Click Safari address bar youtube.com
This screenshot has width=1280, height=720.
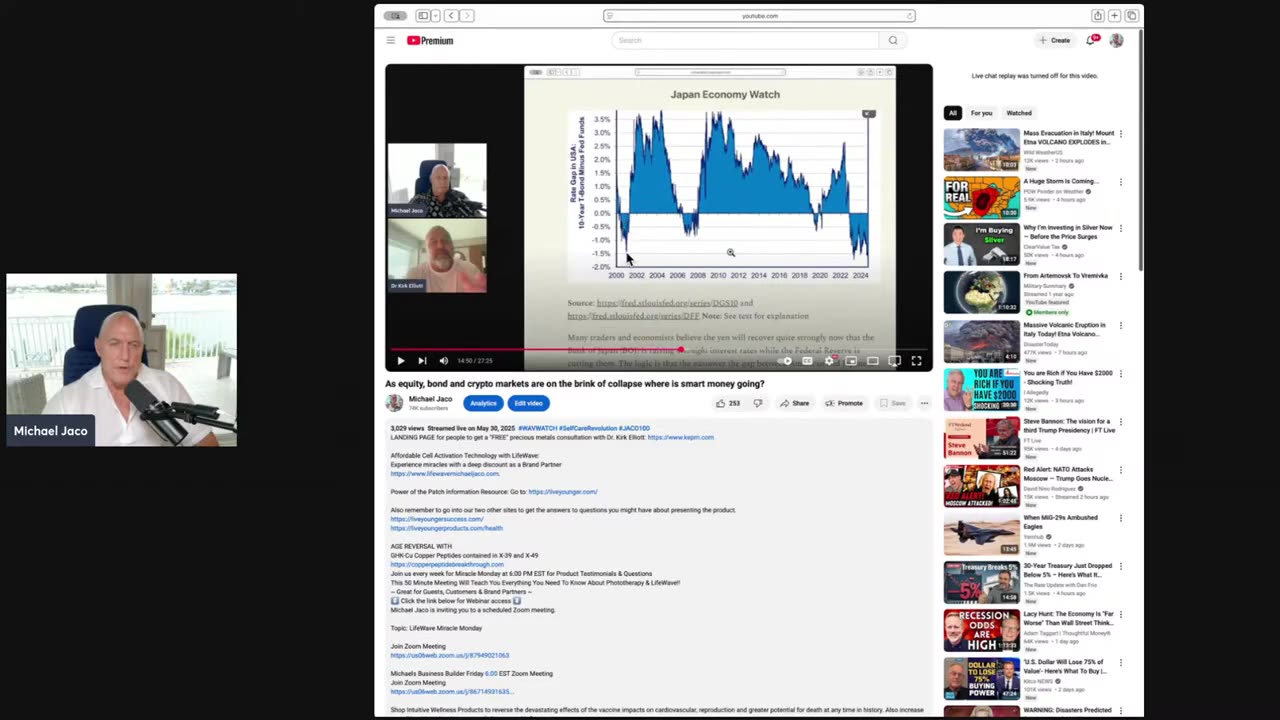point(759,16)
